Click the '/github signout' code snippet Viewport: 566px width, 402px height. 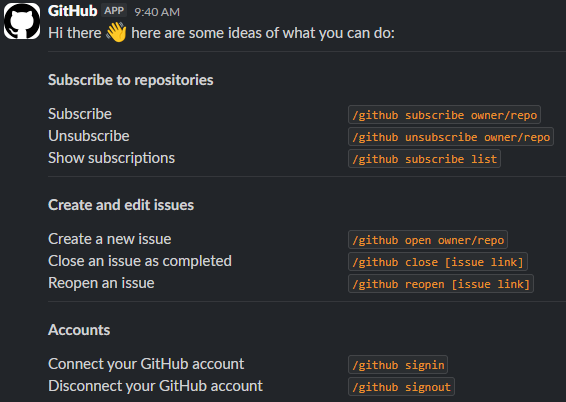point(401,387)
